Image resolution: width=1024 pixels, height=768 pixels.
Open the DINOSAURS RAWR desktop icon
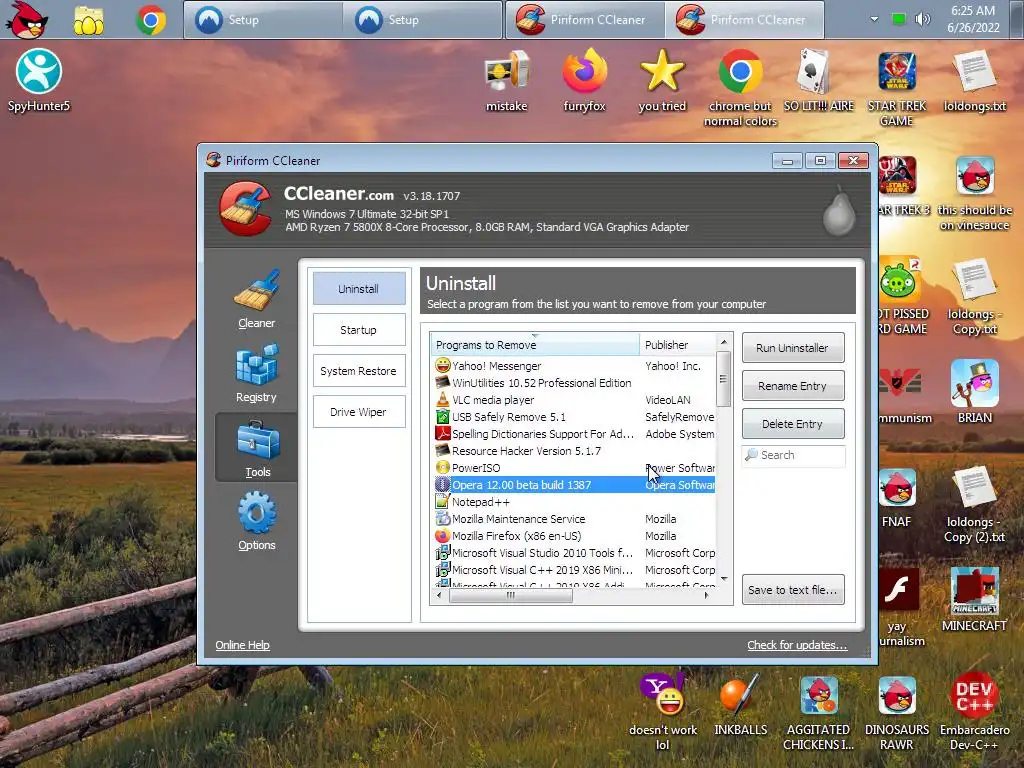point(897,711)
